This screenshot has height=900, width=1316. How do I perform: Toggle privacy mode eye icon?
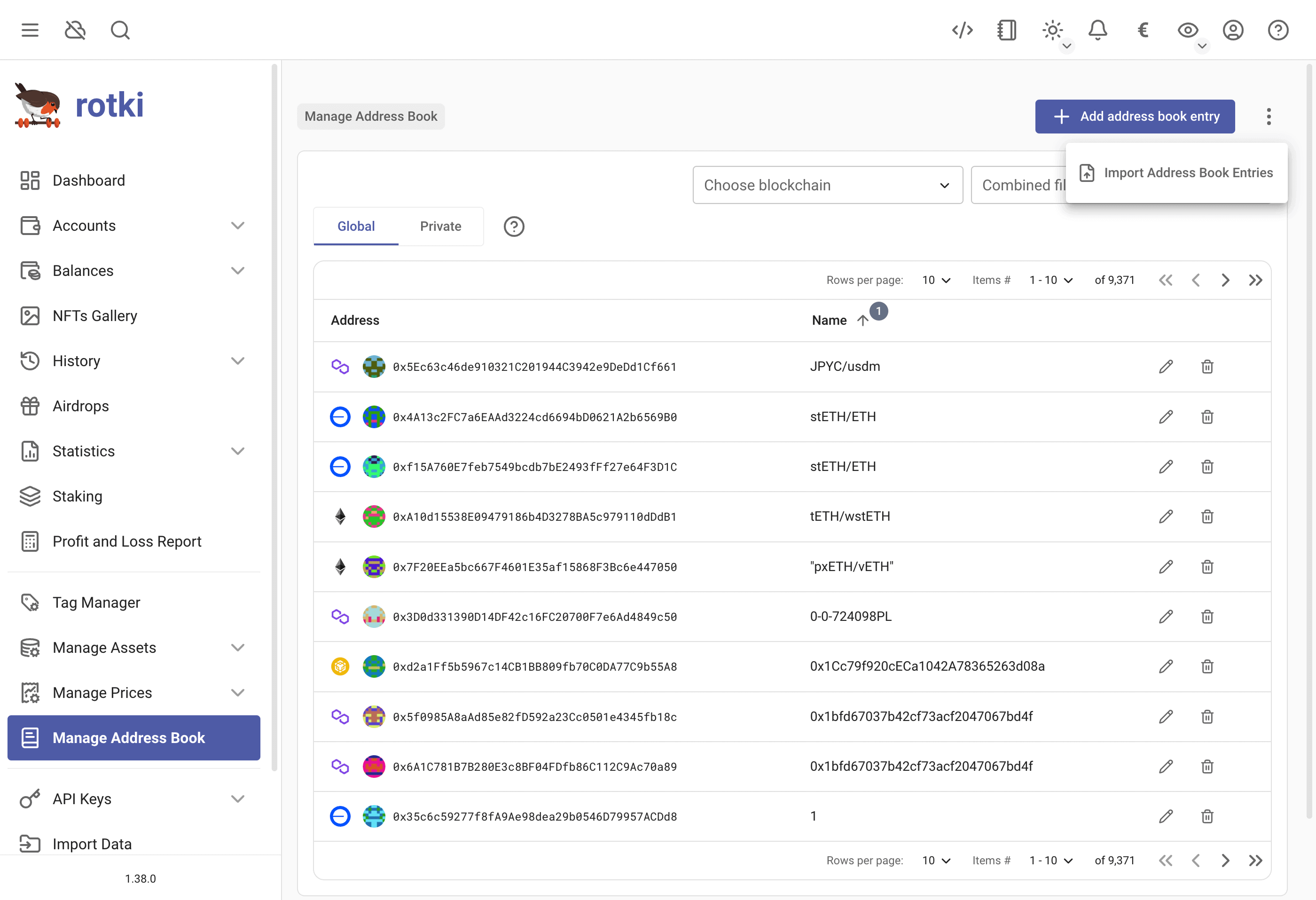coord(1188,30)
